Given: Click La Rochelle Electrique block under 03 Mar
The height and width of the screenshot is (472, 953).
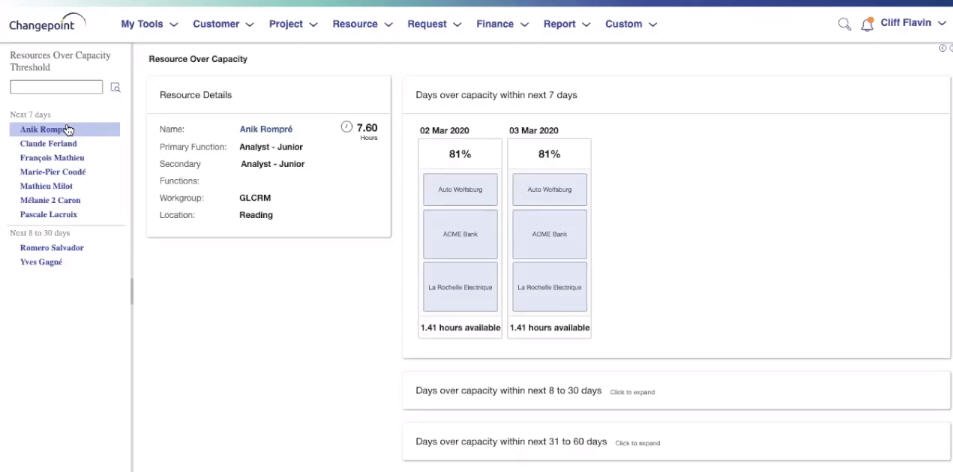Looking at the screenshot, I should pos(549,287).
